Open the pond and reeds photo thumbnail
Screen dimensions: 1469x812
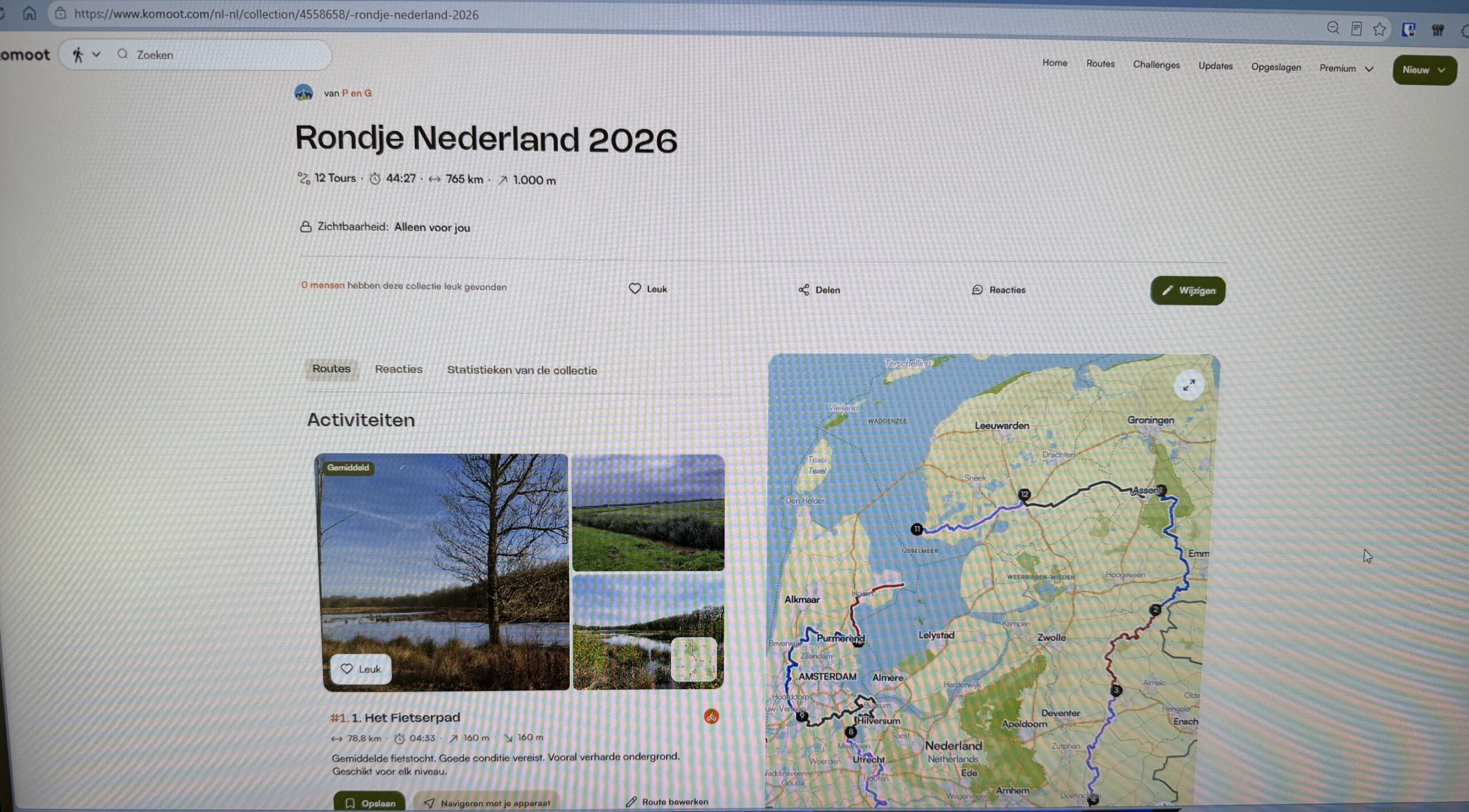tap(648, 631)
